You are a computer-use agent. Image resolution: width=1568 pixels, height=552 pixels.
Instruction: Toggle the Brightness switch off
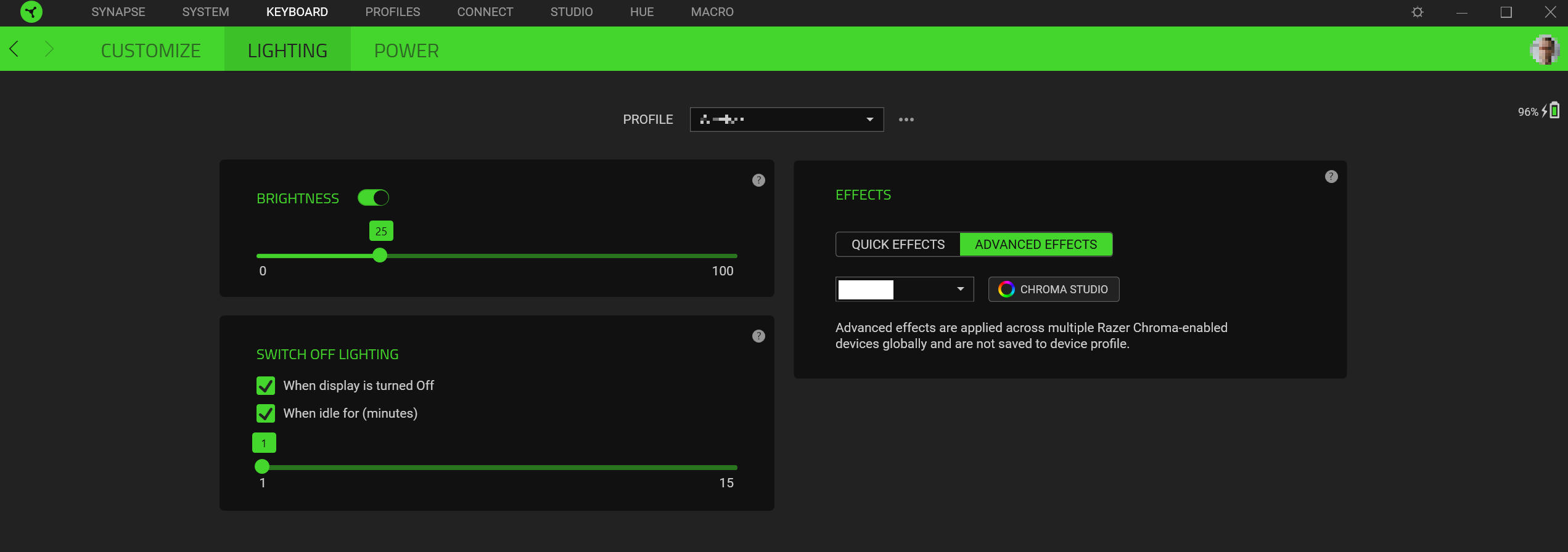373,198
